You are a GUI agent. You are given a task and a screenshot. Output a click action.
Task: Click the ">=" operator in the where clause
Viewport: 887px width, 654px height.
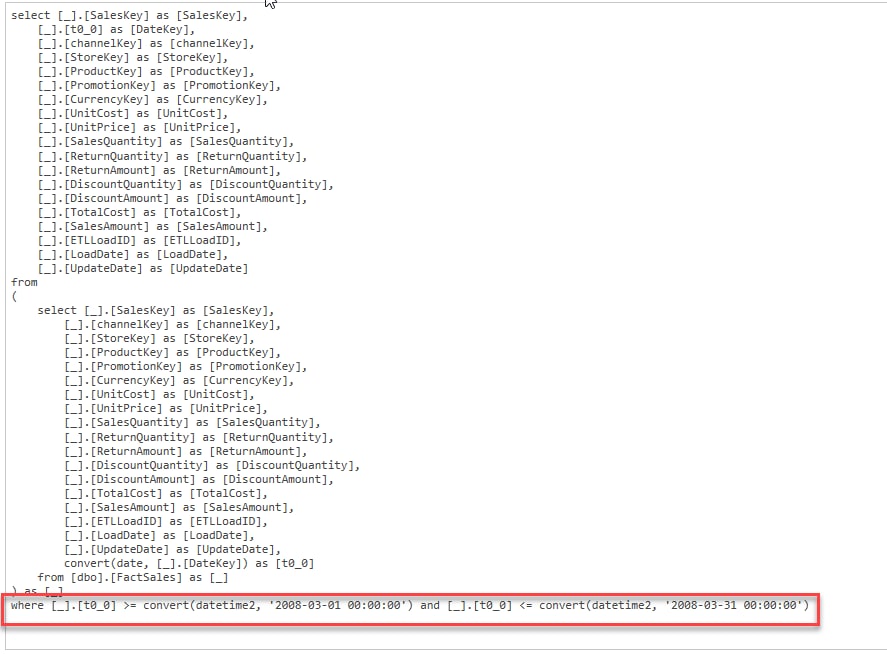pos(130,605)
